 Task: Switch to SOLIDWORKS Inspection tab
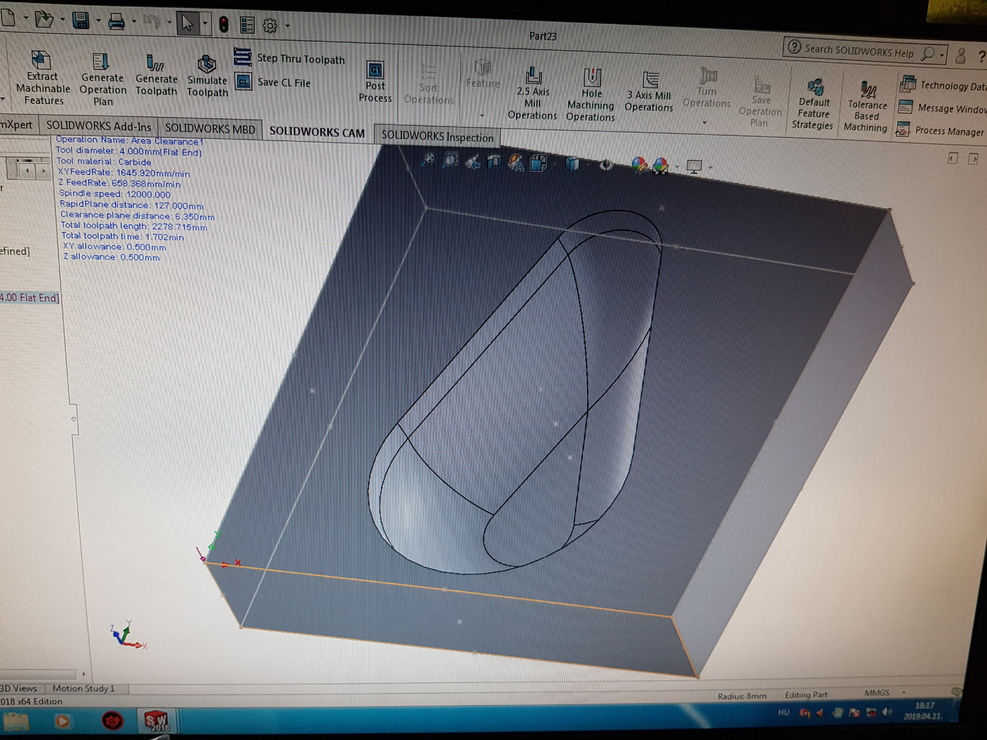click(437, 136)
